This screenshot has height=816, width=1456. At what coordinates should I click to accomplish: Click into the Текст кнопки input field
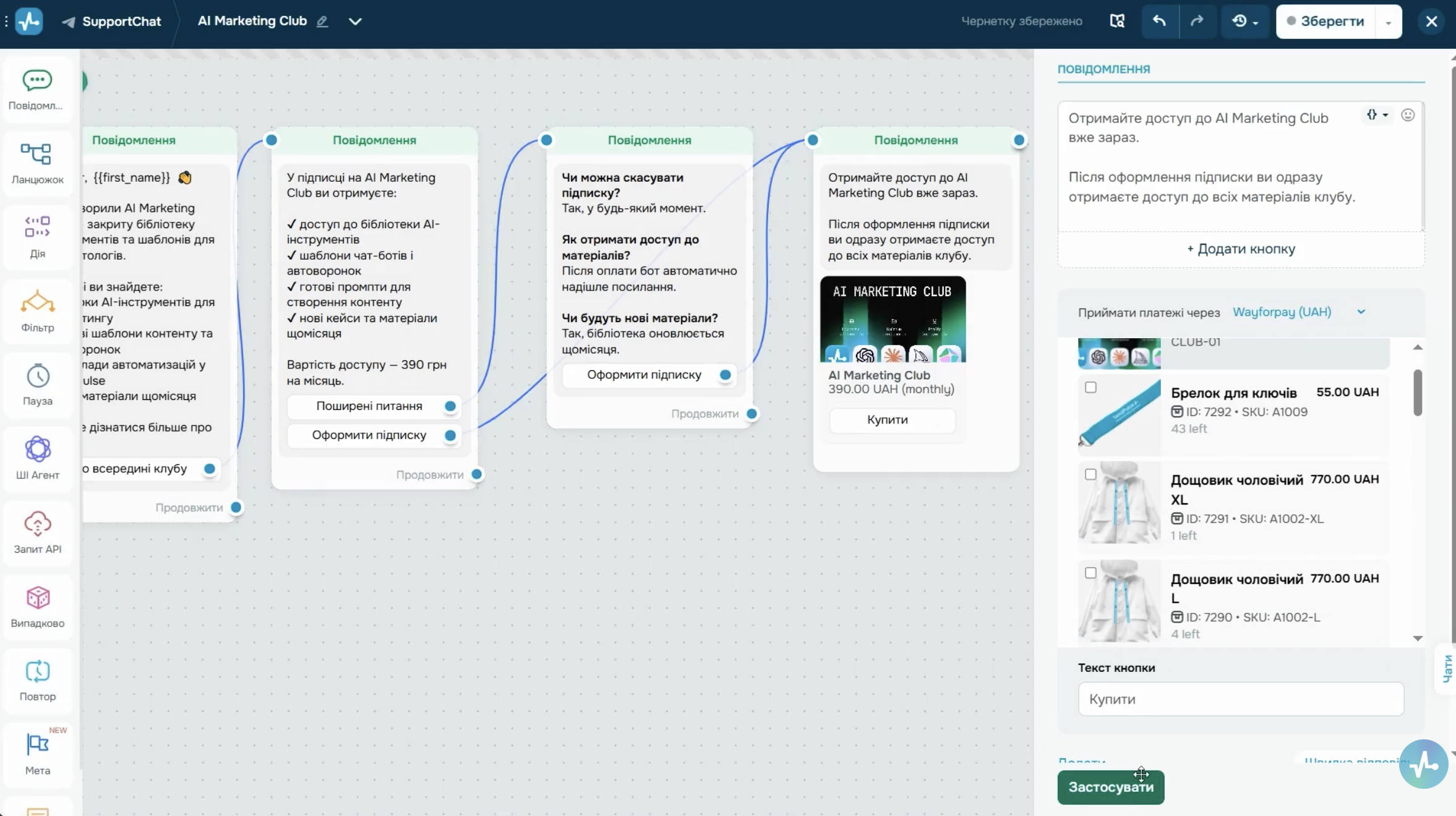[x=1241, y=699]
